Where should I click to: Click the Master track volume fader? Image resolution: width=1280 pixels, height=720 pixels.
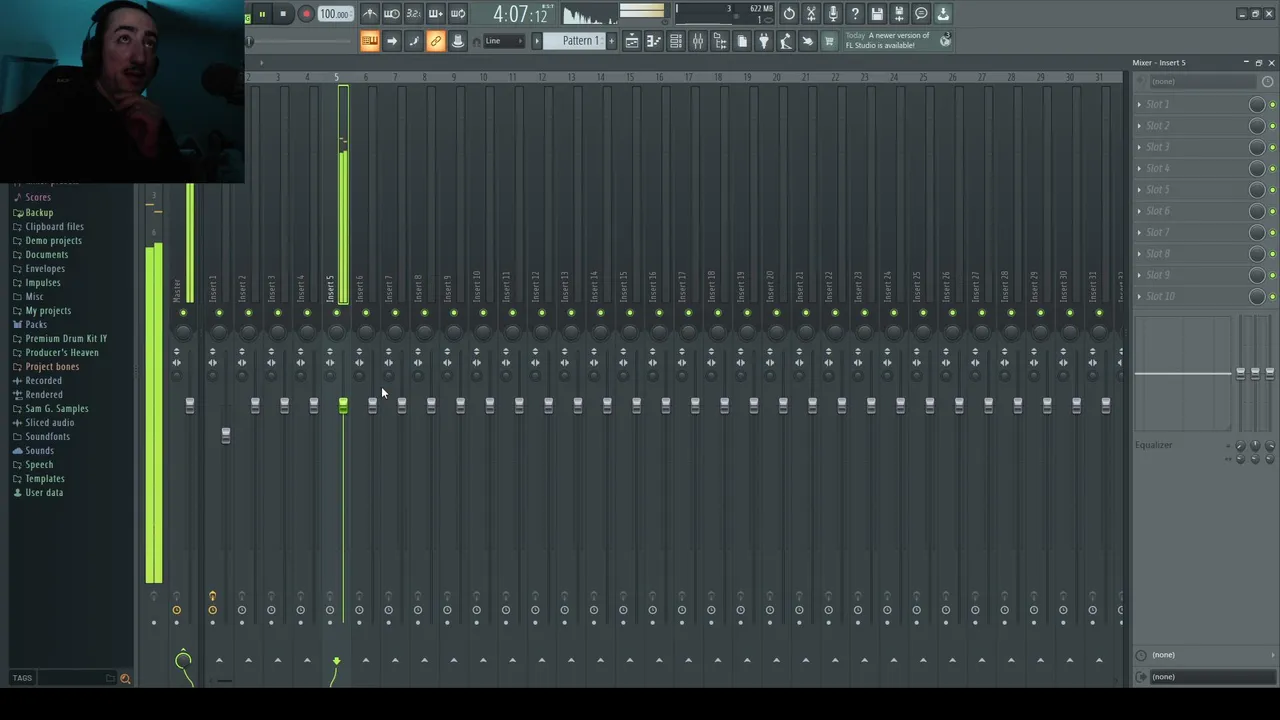click(189, 406)
